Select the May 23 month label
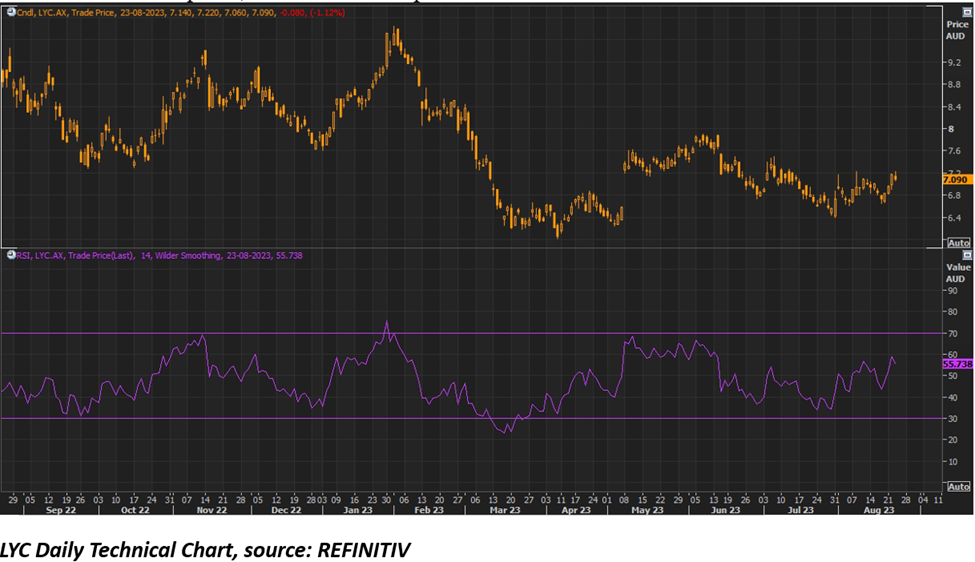The image size is (975, 562). click(x=647, y=510)
